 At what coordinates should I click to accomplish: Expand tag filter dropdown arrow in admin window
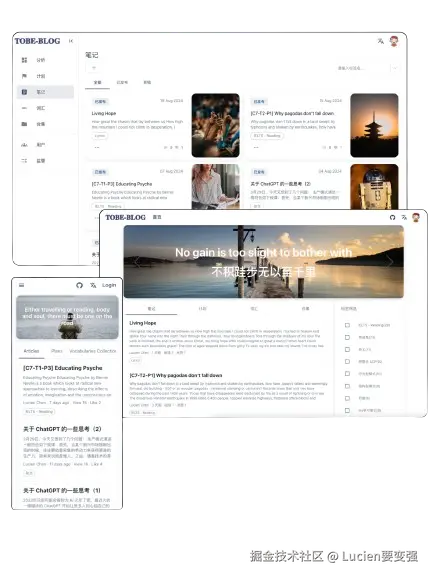tap(395, 68)
